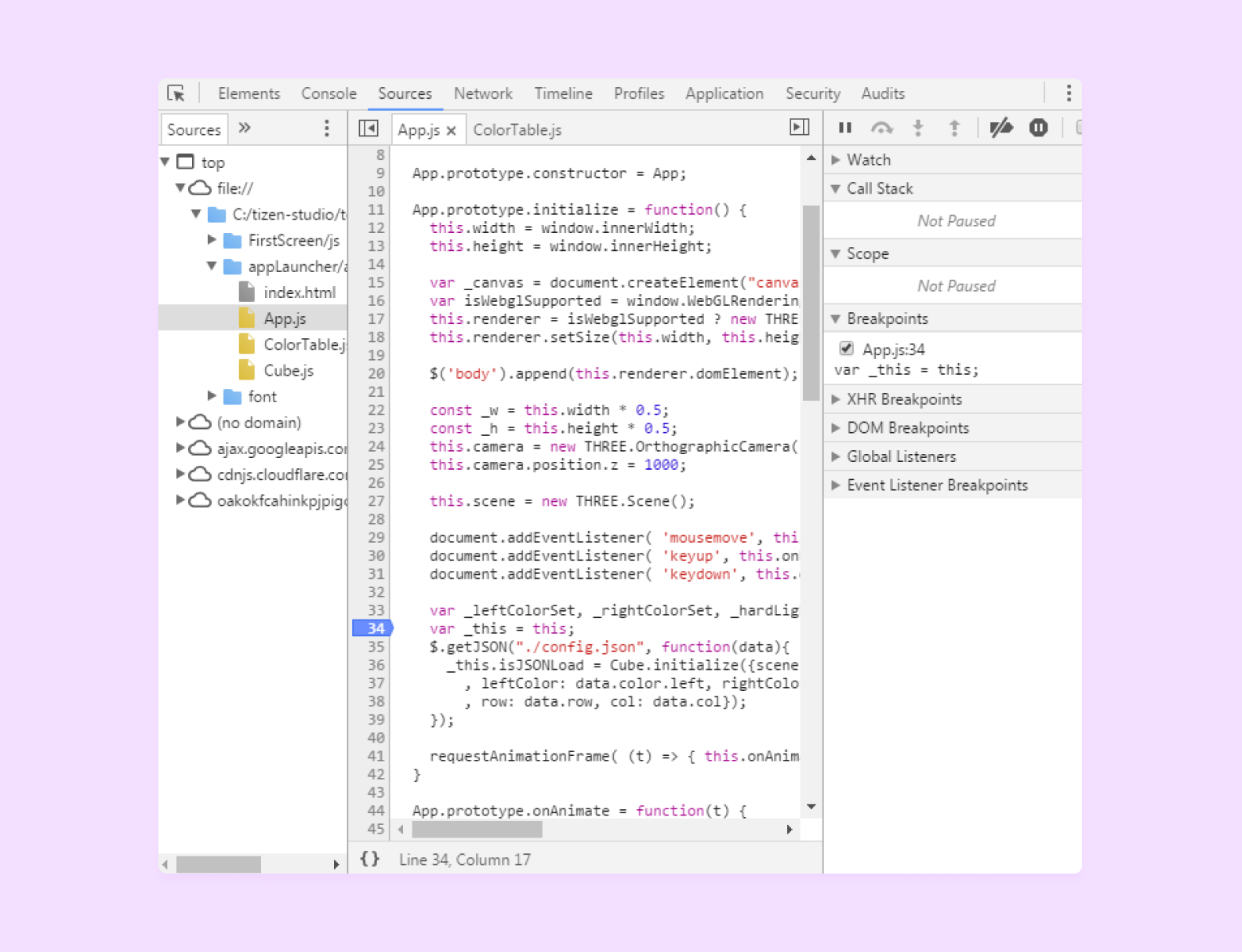
Task: Switch to the Console panel
Action: tap(329, 93)
